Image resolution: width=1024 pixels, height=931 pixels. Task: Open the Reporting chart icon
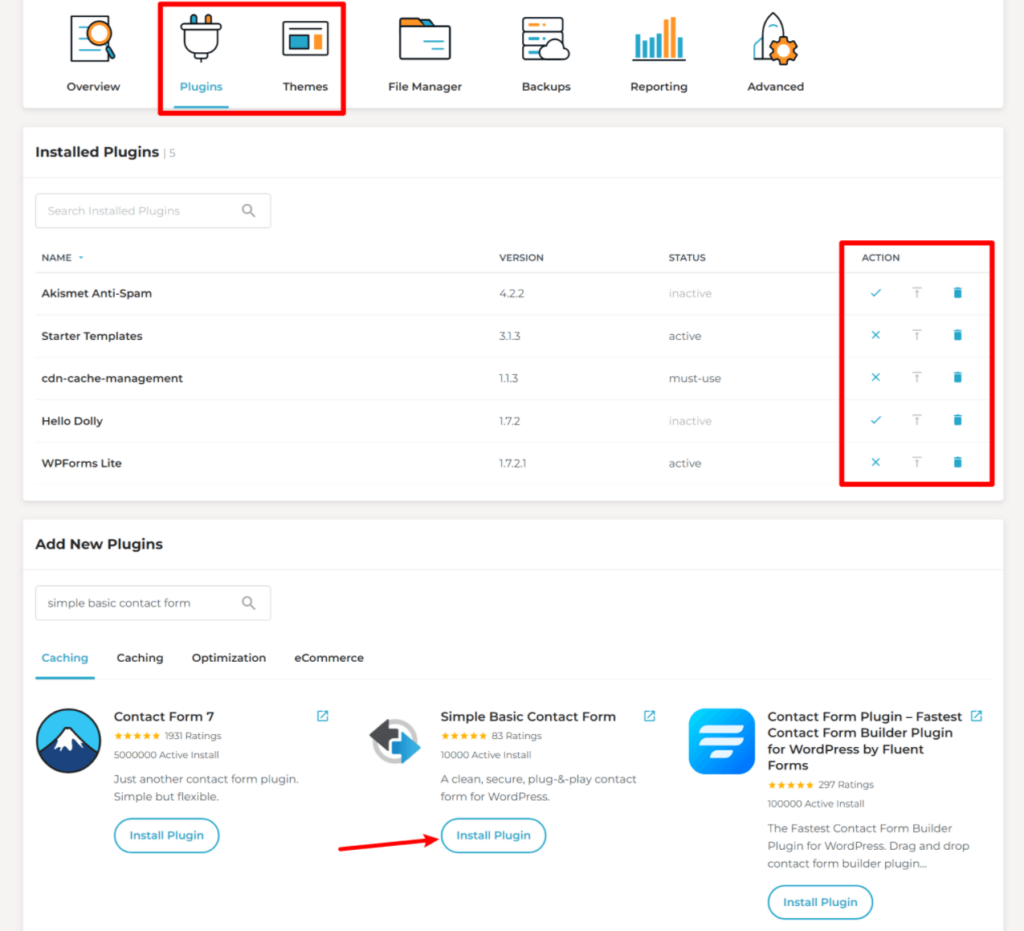point(658,40)
